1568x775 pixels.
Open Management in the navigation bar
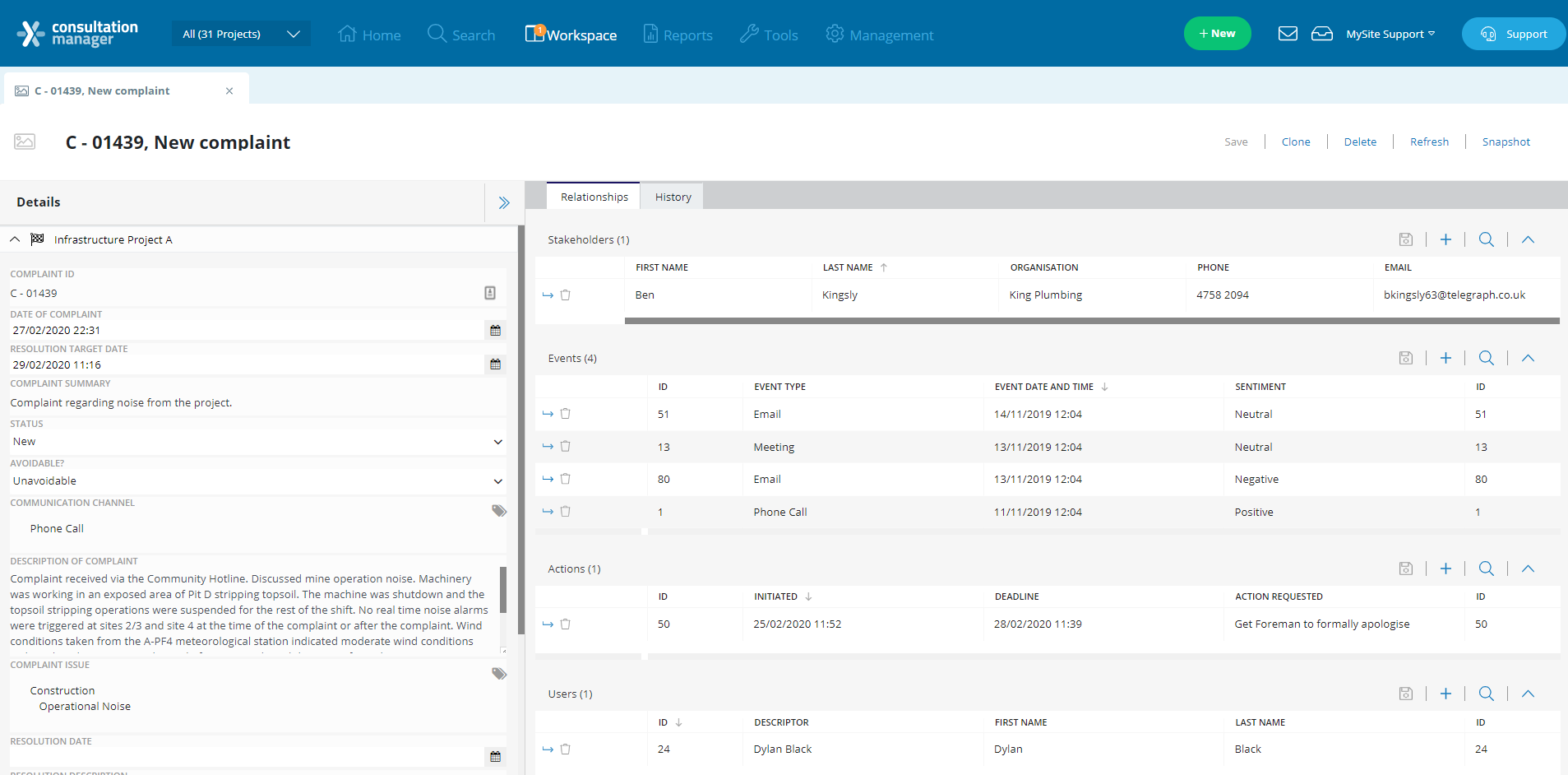point(880,35)
